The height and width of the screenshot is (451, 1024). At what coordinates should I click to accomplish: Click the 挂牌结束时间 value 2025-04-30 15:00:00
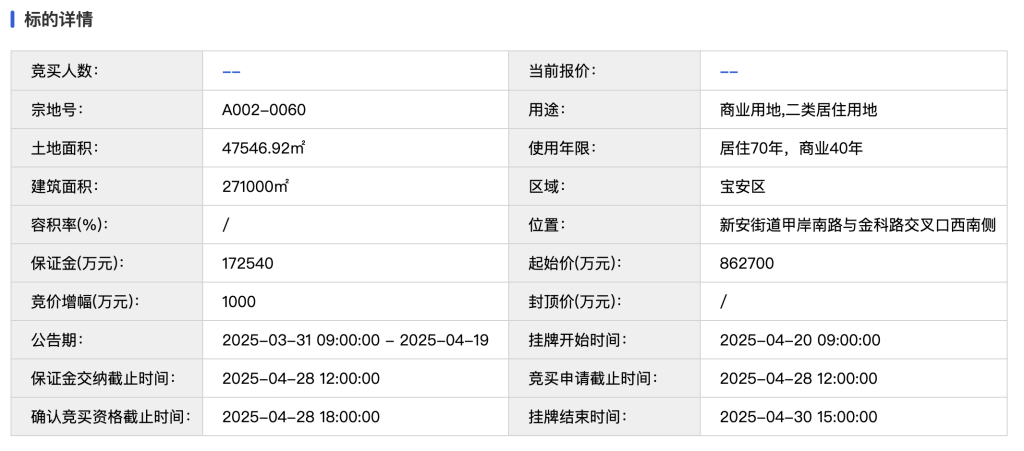pos(798,417)
